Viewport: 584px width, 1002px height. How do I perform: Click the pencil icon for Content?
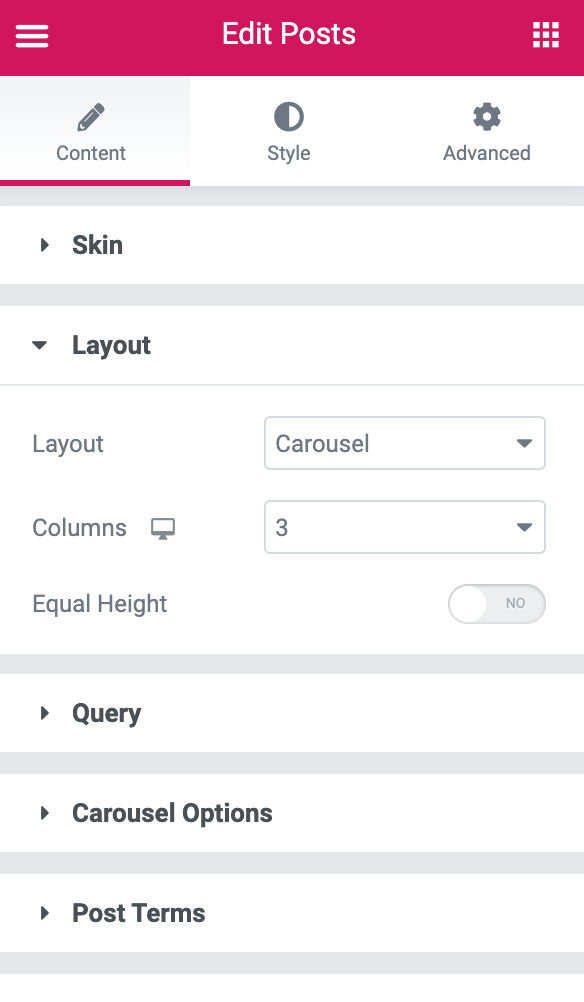tap(91, 118)
